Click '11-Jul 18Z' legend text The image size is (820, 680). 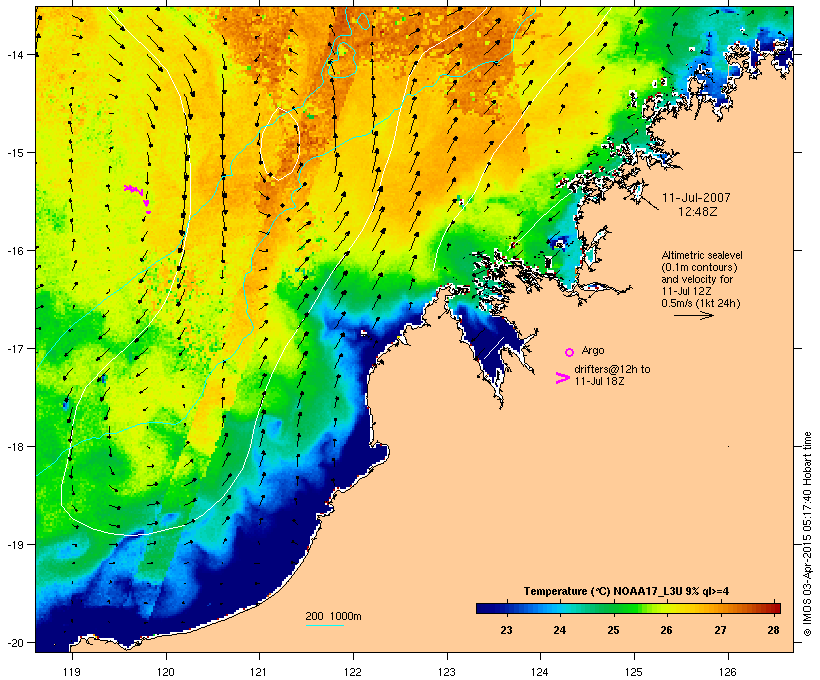tap(599, 381)
